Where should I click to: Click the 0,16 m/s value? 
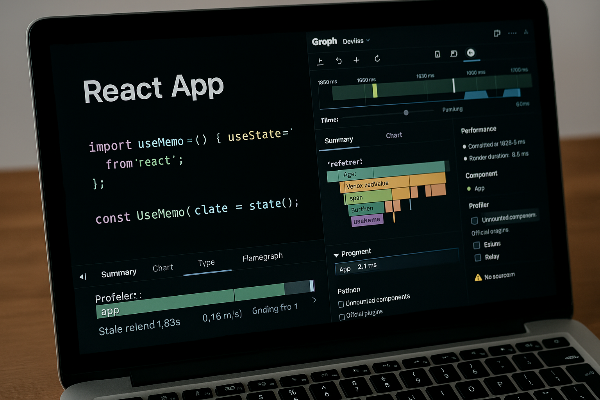coord(222,316)
